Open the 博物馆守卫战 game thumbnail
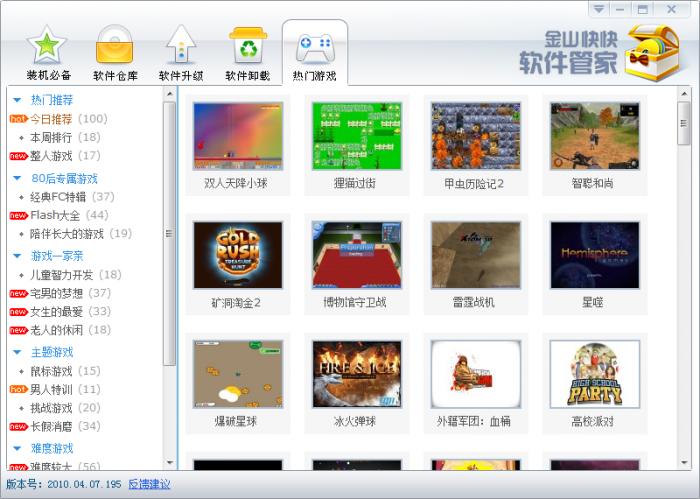This screenshot has width=700, height=499. tap(357, 255)
